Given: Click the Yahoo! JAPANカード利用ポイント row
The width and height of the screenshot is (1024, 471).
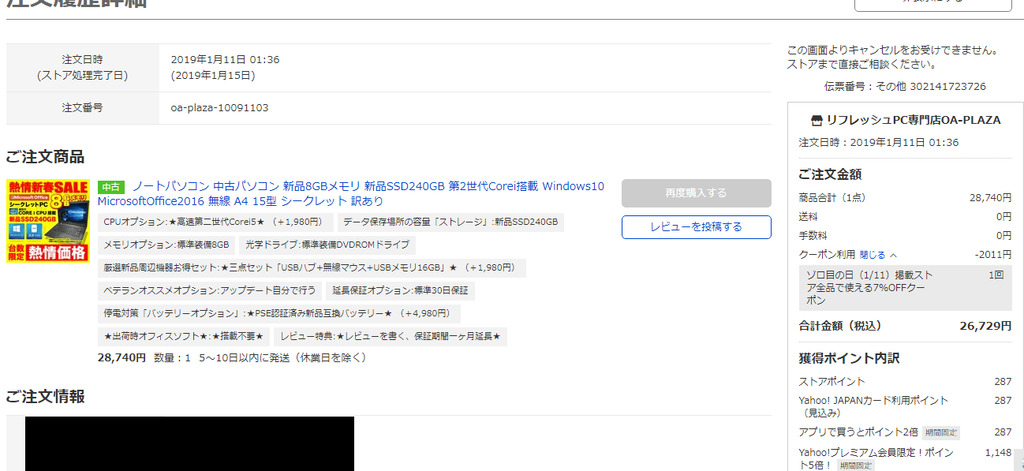Looking at the screenshot, I should click(x=905, y=406).
